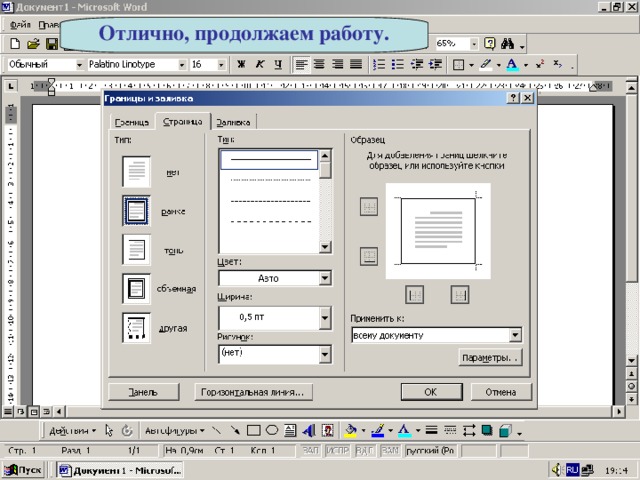Click the Open folder icon

(x=33, y=44)
